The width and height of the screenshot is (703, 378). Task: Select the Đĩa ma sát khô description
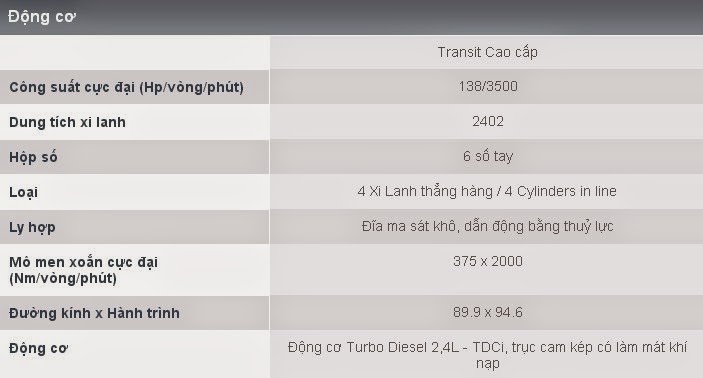tap(487, 226)
